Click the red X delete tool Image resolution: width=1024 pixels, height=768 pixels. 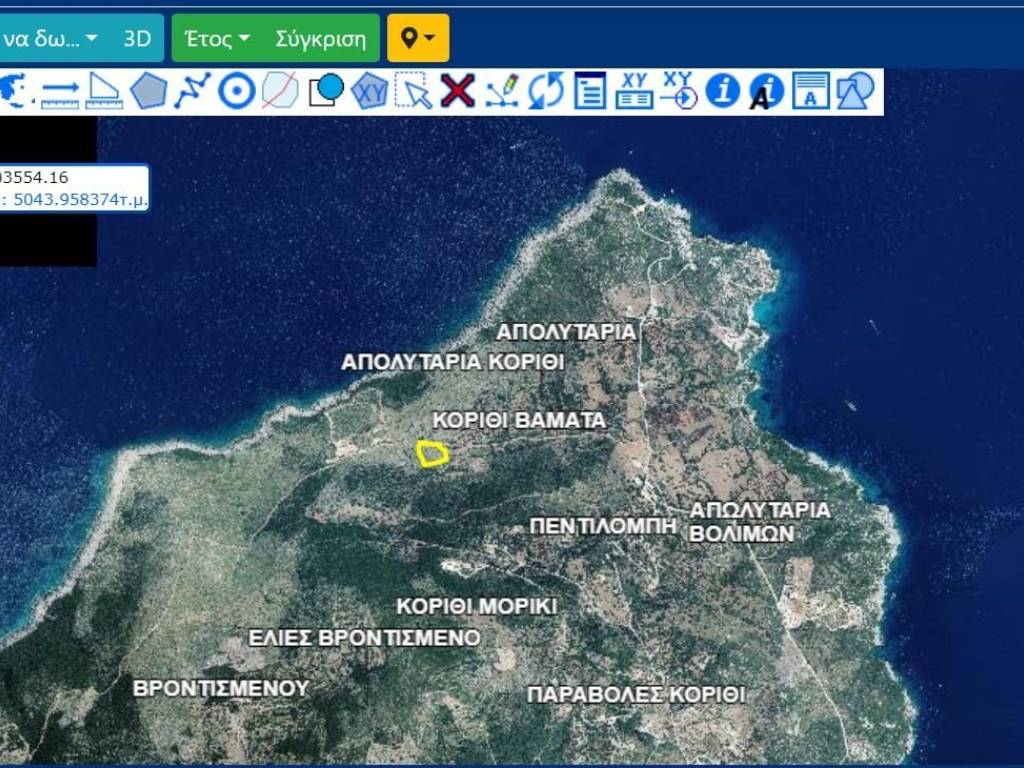(457, 91)
